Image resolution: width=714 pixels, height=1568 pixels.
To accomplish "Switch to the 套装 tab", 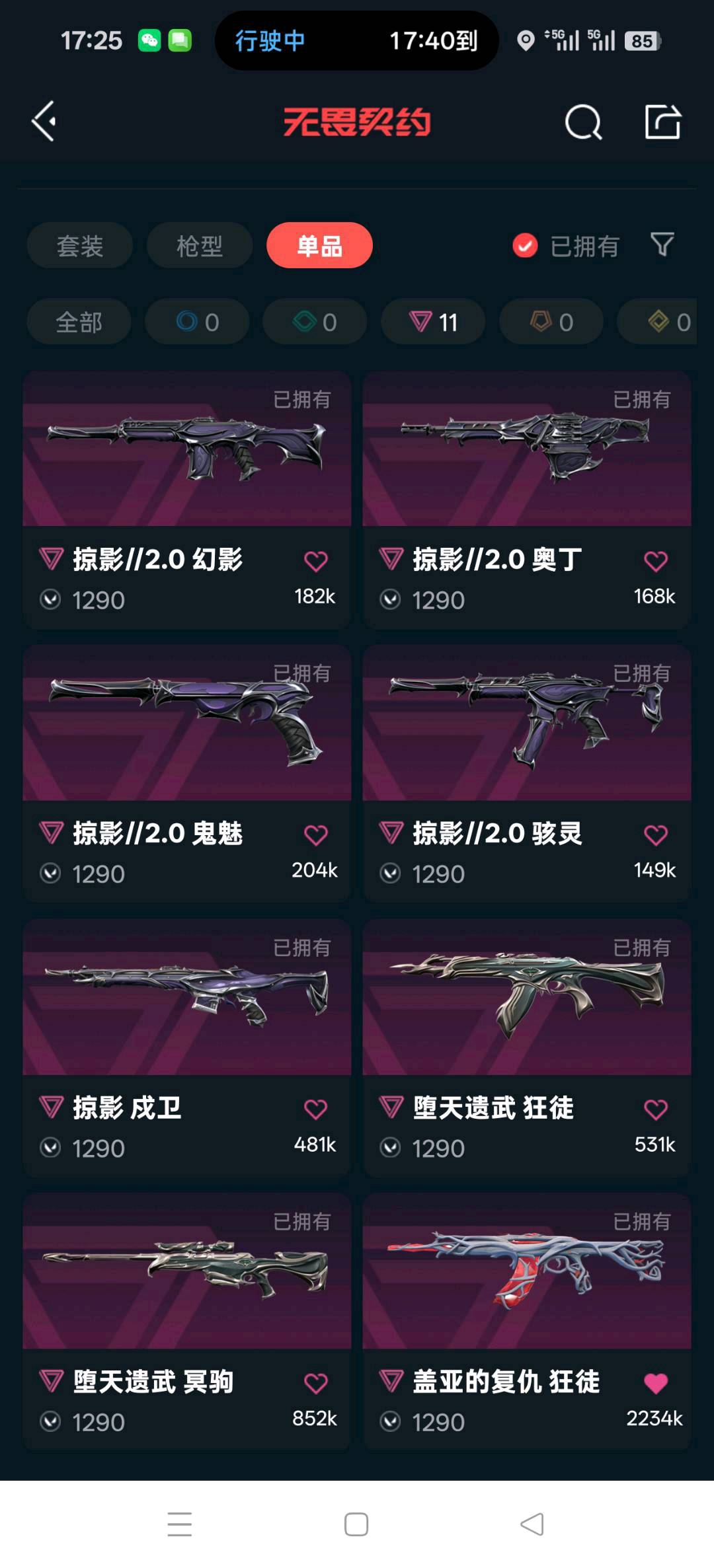I will [80, 246].
